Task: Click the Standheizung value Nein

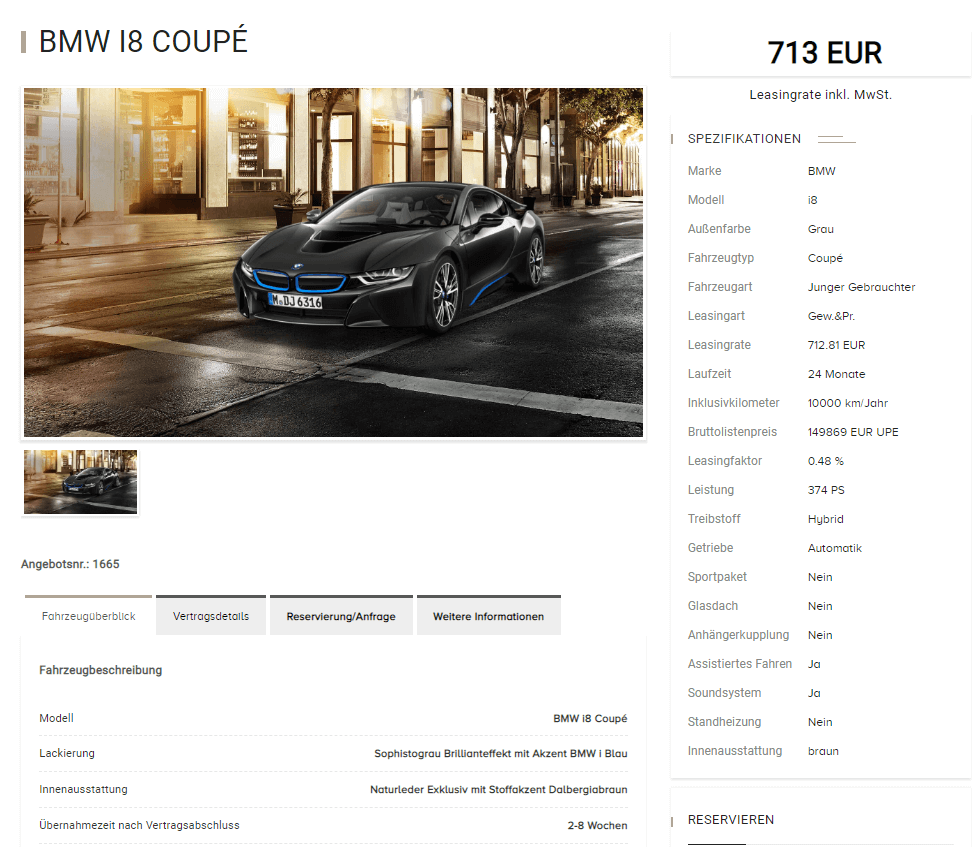Action: click(x=820, y=722)
